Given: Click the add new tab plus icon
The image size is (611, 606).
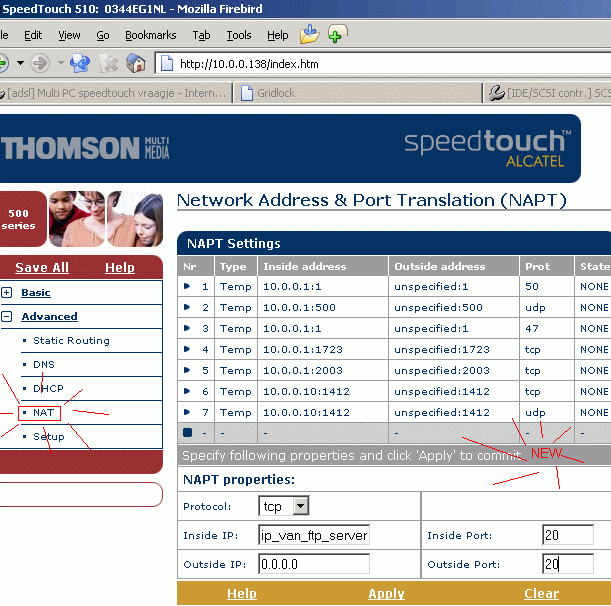Looking at the screenshot, I should click(x=337, y=34).
